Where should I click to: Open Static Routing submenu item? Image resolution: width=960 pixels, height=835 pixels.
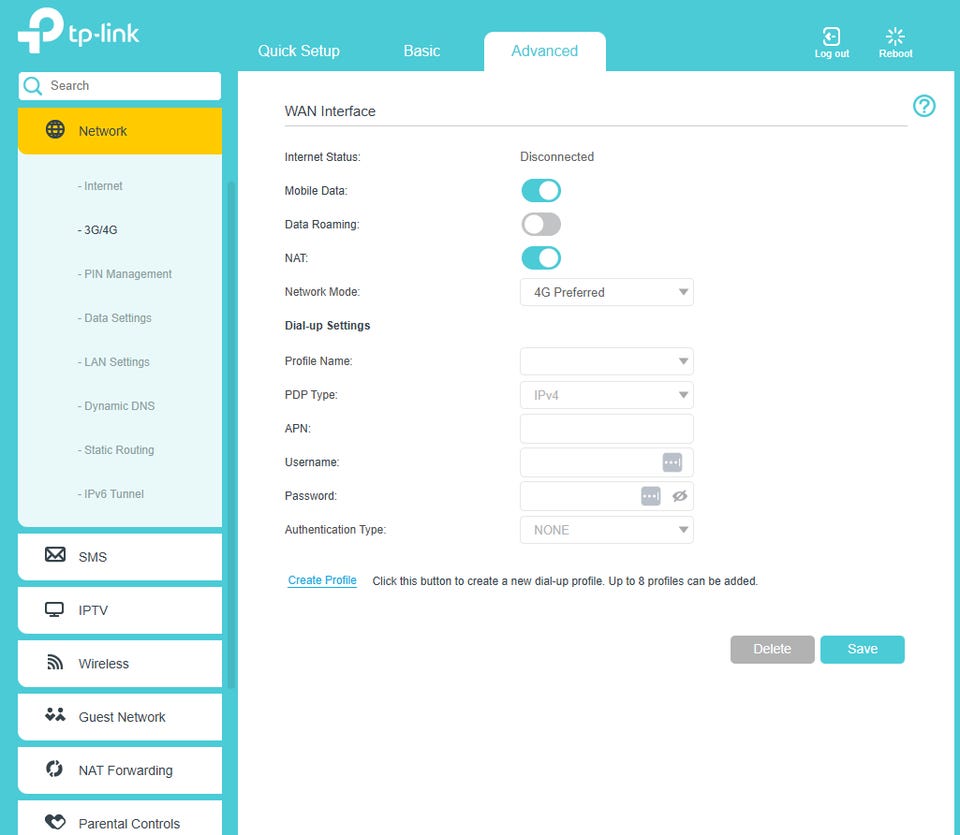(x=116, y=451)
